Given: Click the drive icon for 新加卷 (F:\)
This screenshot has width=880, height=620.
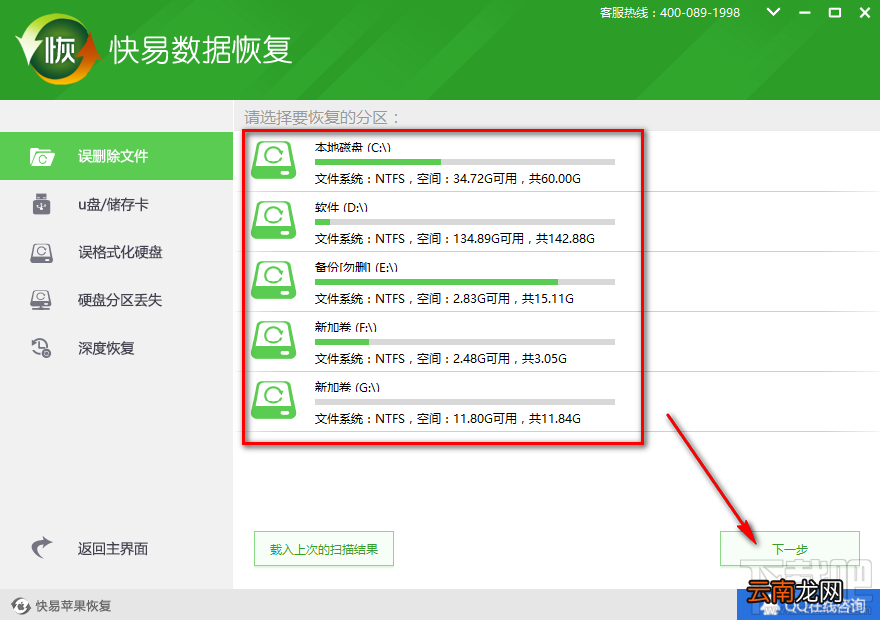Looking at the screenshot, I should [x=273, y=340].
